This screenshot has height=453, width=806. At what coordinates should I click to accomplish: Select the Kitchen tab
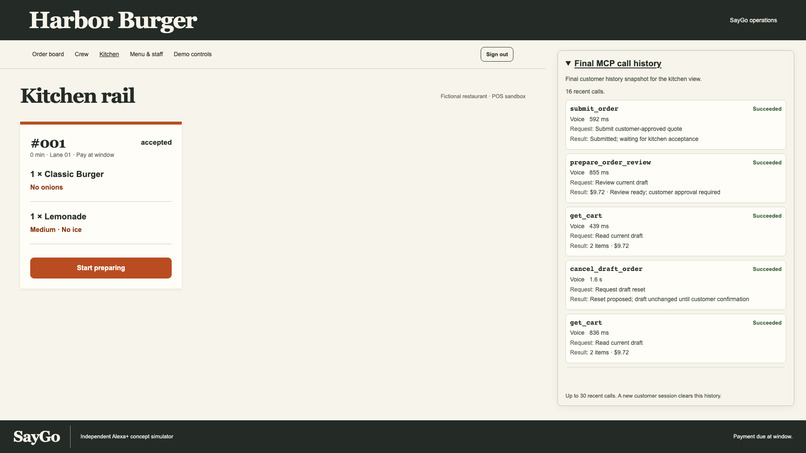[109, 54]
